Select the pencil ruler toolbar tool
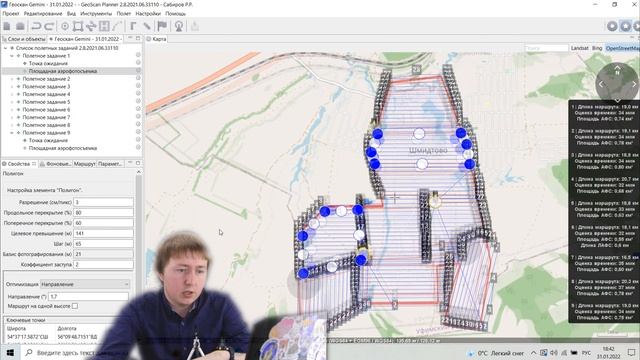Viewport: 640px width, 360px height. tap(147, 27)
